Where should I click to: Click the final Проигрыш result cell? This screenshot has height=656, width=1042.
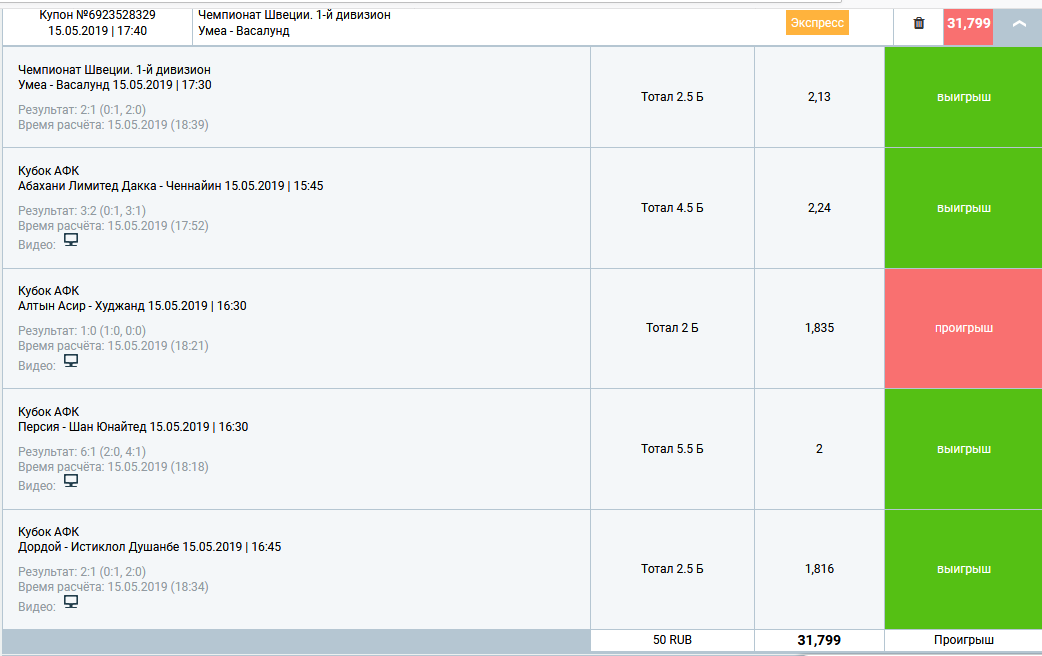click(963, 640)
